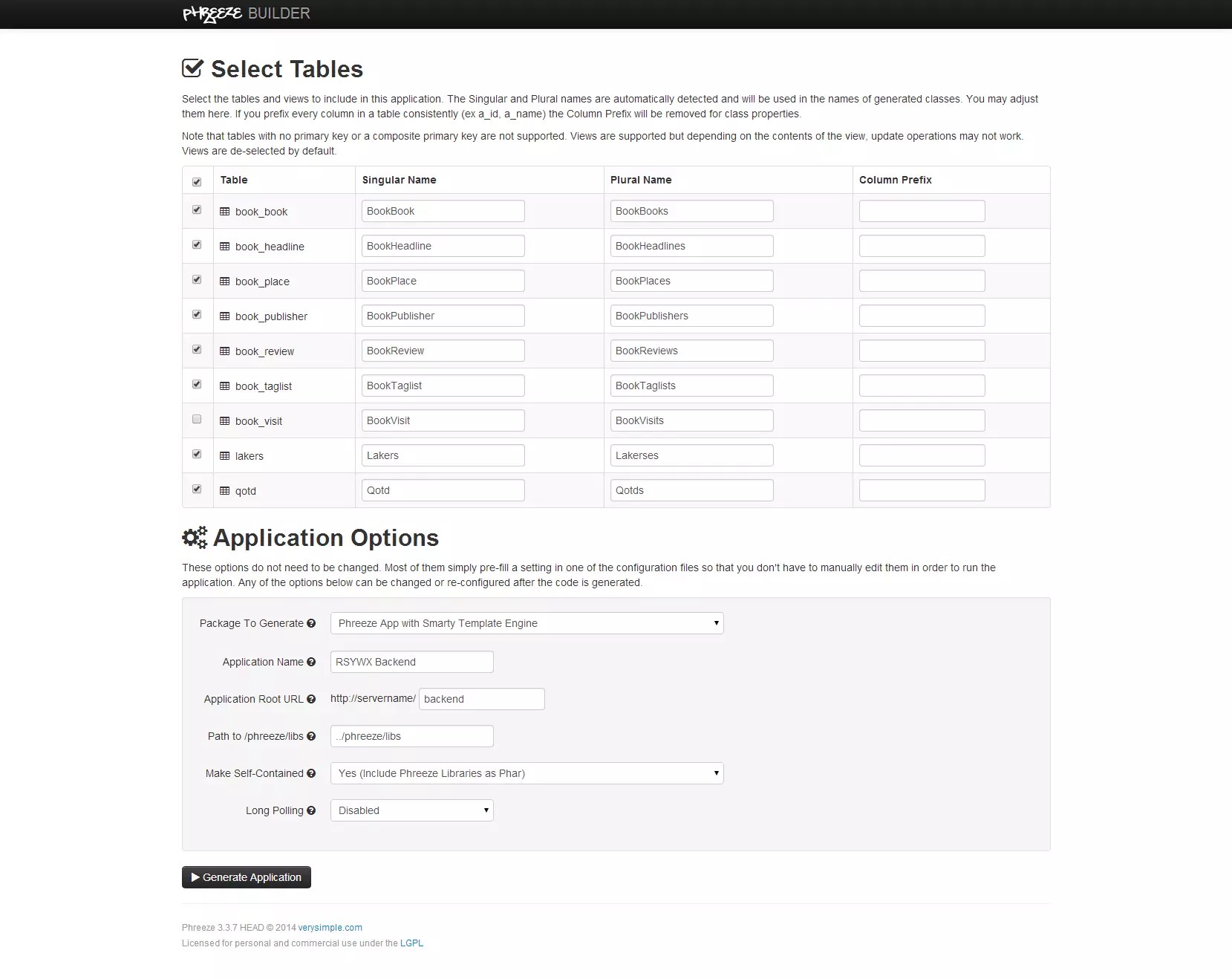This screenshot has height=979, width=1232.
Task: Click table icon next to qotd
Action: tap(225, 491)
